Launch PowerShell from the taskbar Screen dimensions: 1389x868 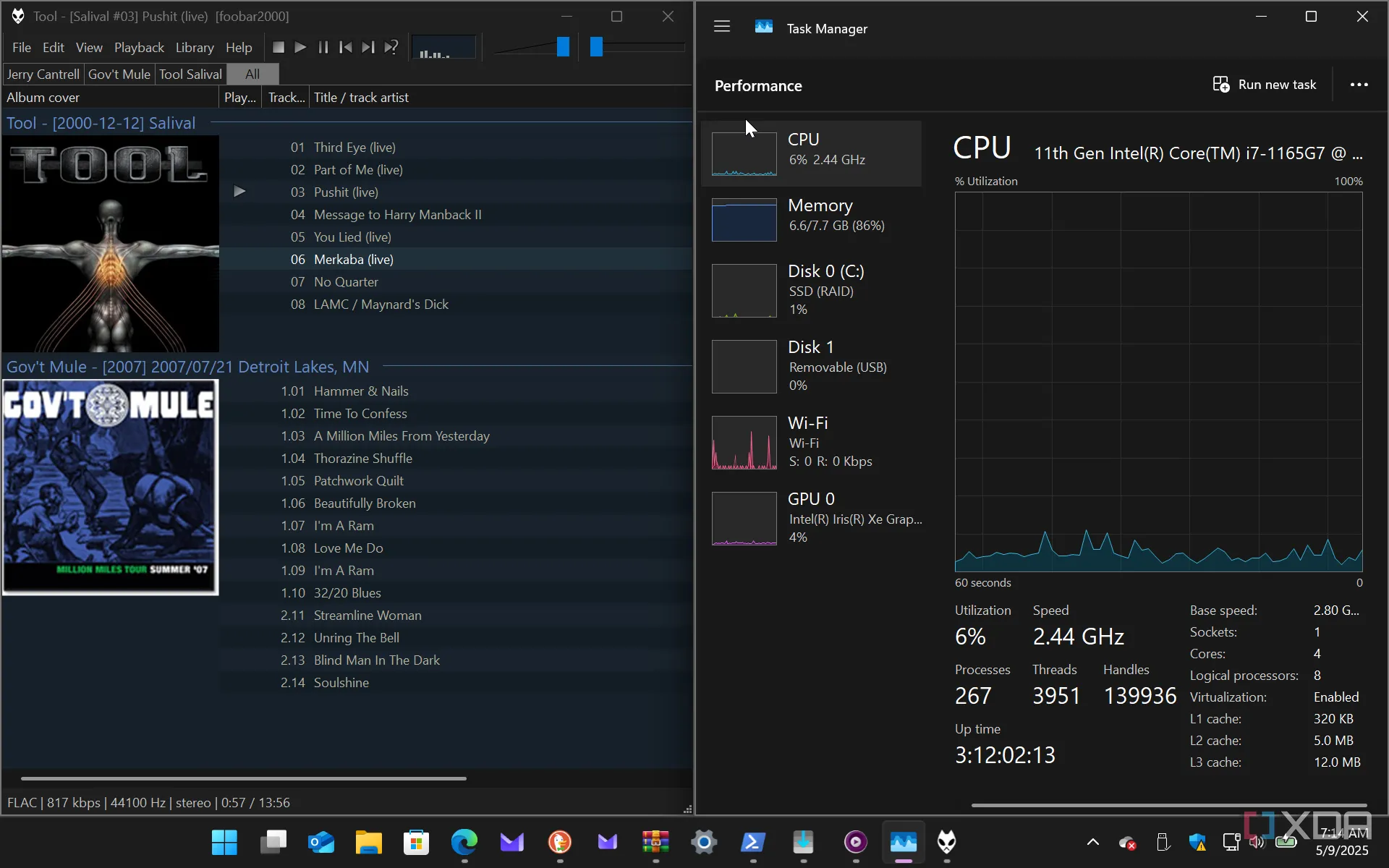click(753, 842)
